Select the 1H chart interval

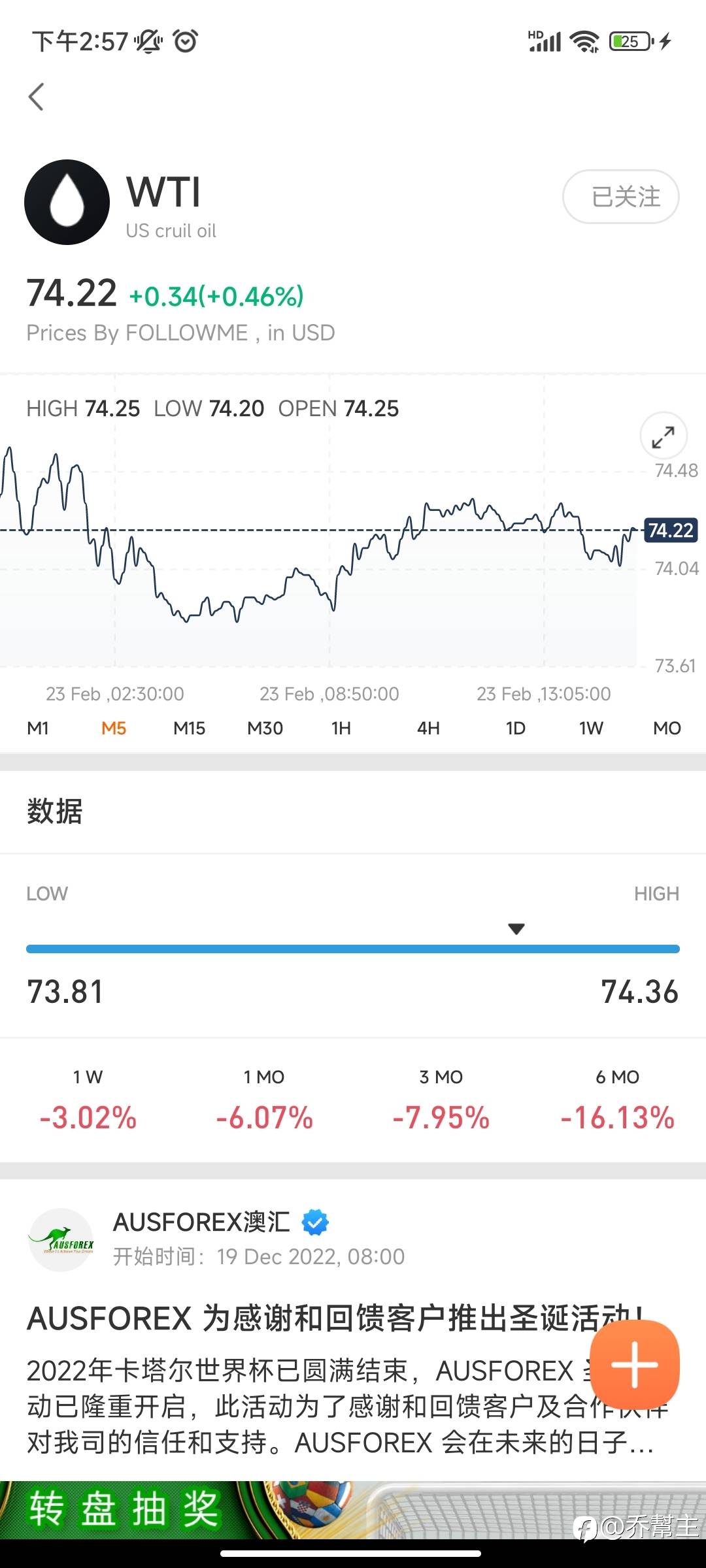coord(341,728)
